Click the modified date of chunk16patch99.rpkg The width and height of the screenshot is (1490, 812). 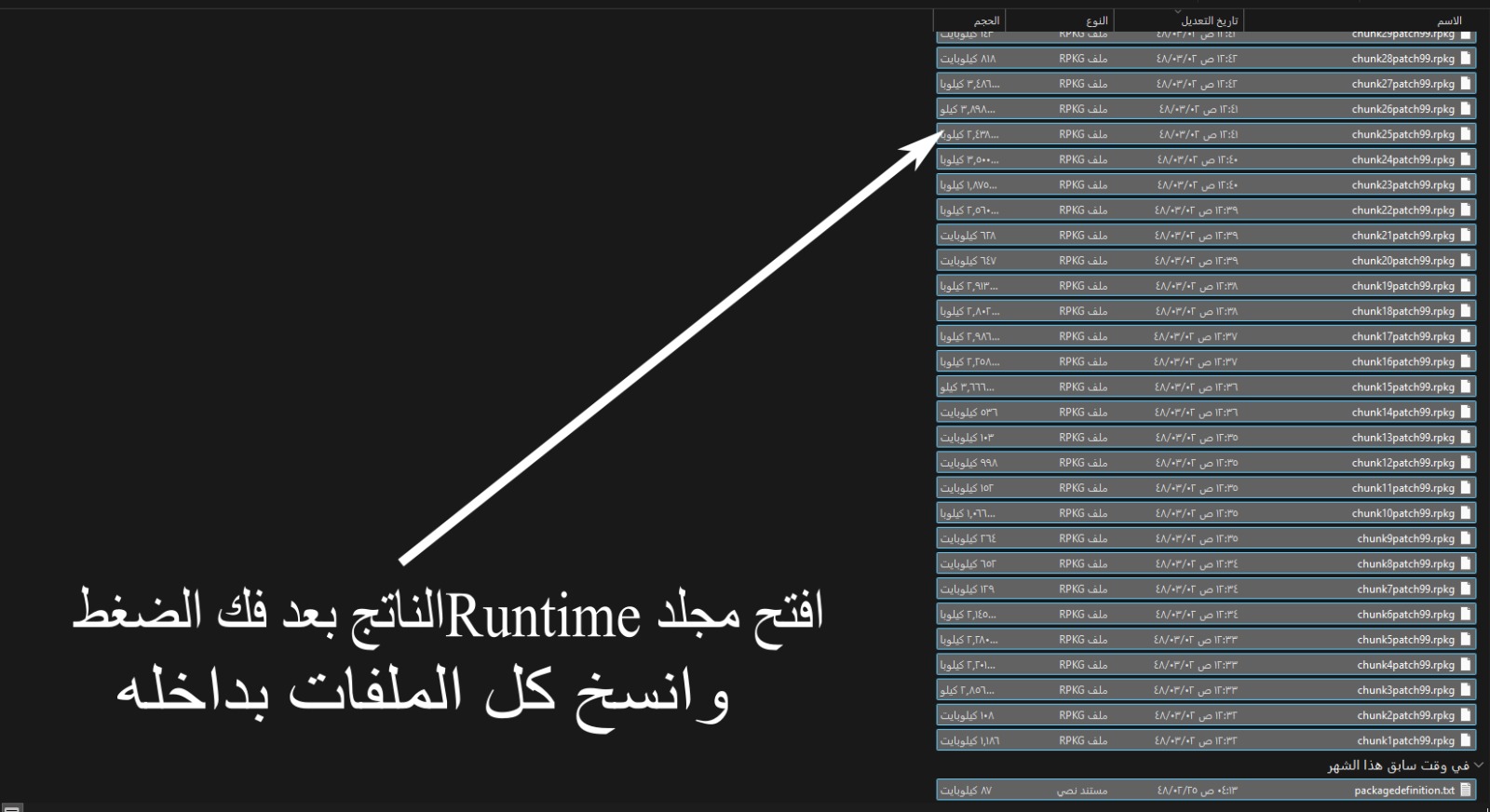click(1197, 361)
